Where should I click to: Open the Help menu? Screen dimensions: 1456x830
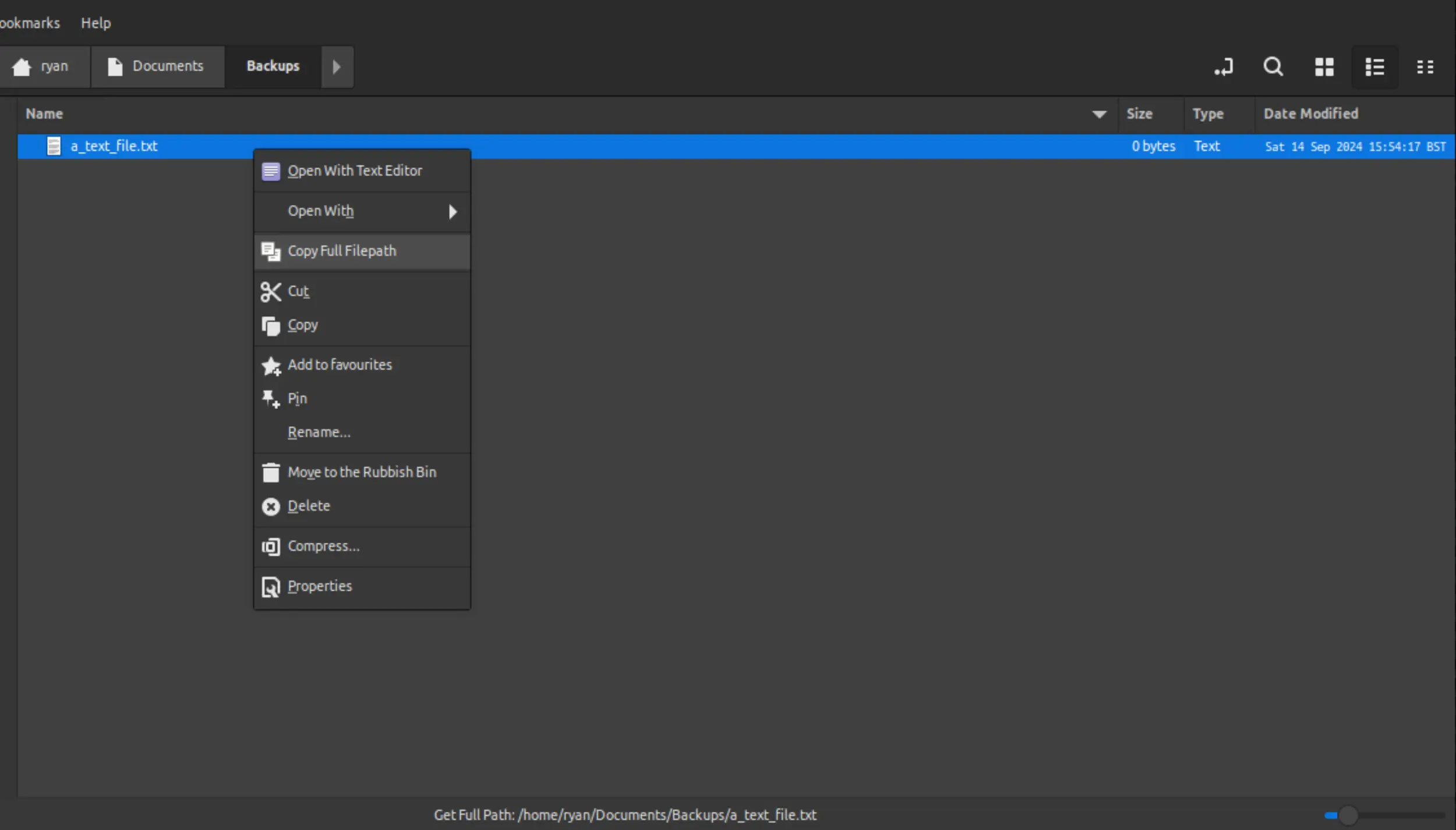click(x=96, y=23)
